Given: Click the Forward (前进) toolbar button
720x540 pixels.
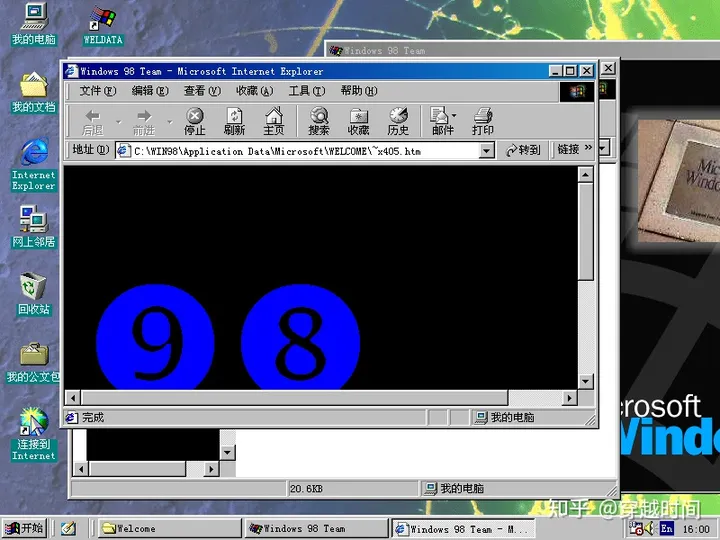Looking at the screenshot, I should click(144, 122).
